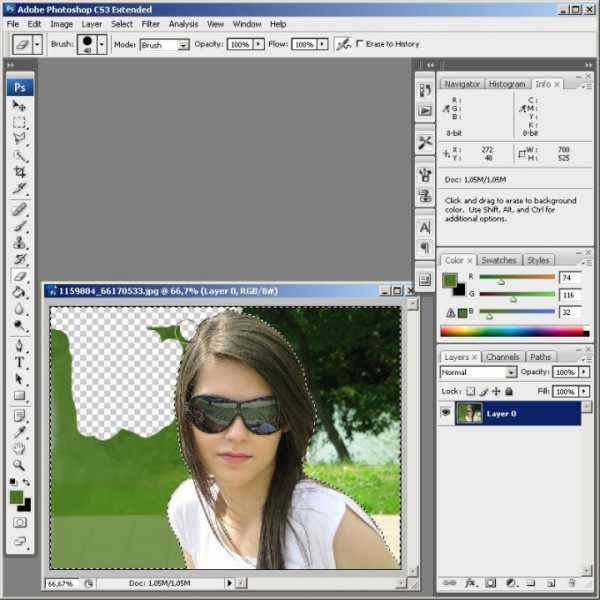Image resolution: width=600 pixels, height=600 pixels.
Task: Toggle lock transparent pixels
Action: (471, 391)
